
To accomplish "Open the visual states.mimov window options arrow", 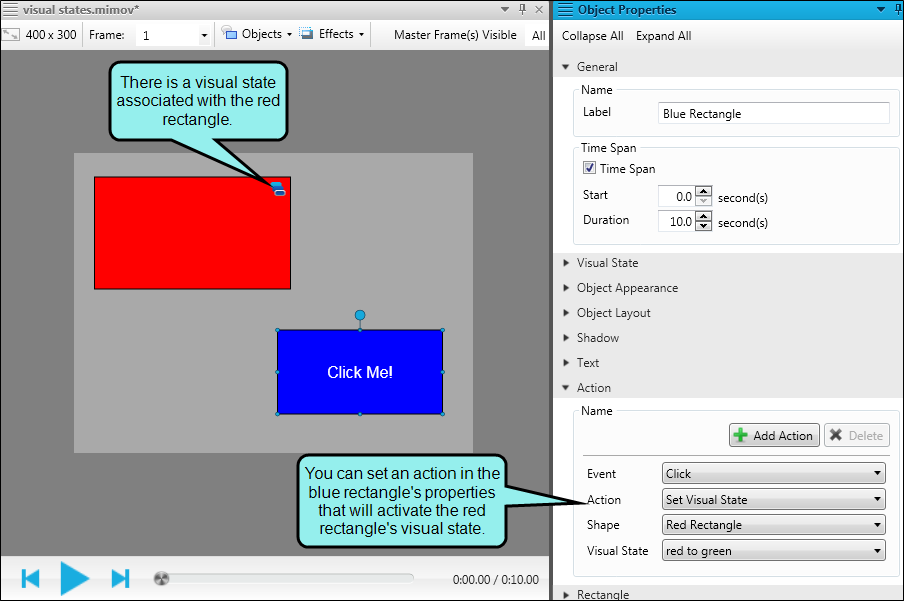I will (x=505, y=10).
